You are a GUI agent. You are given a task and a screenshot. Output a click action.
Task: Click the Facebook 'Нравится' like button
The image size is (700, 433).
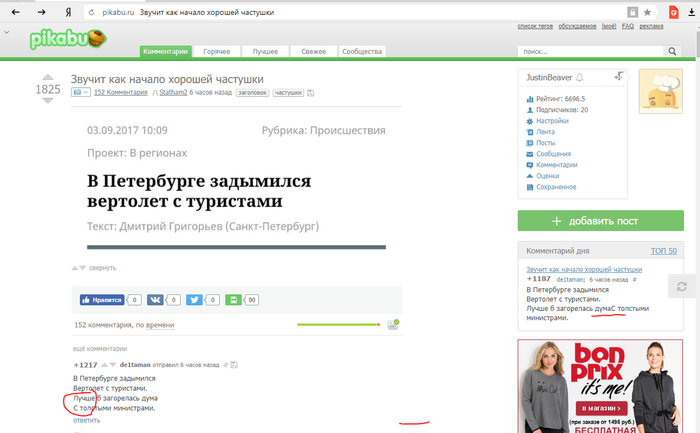103,299
